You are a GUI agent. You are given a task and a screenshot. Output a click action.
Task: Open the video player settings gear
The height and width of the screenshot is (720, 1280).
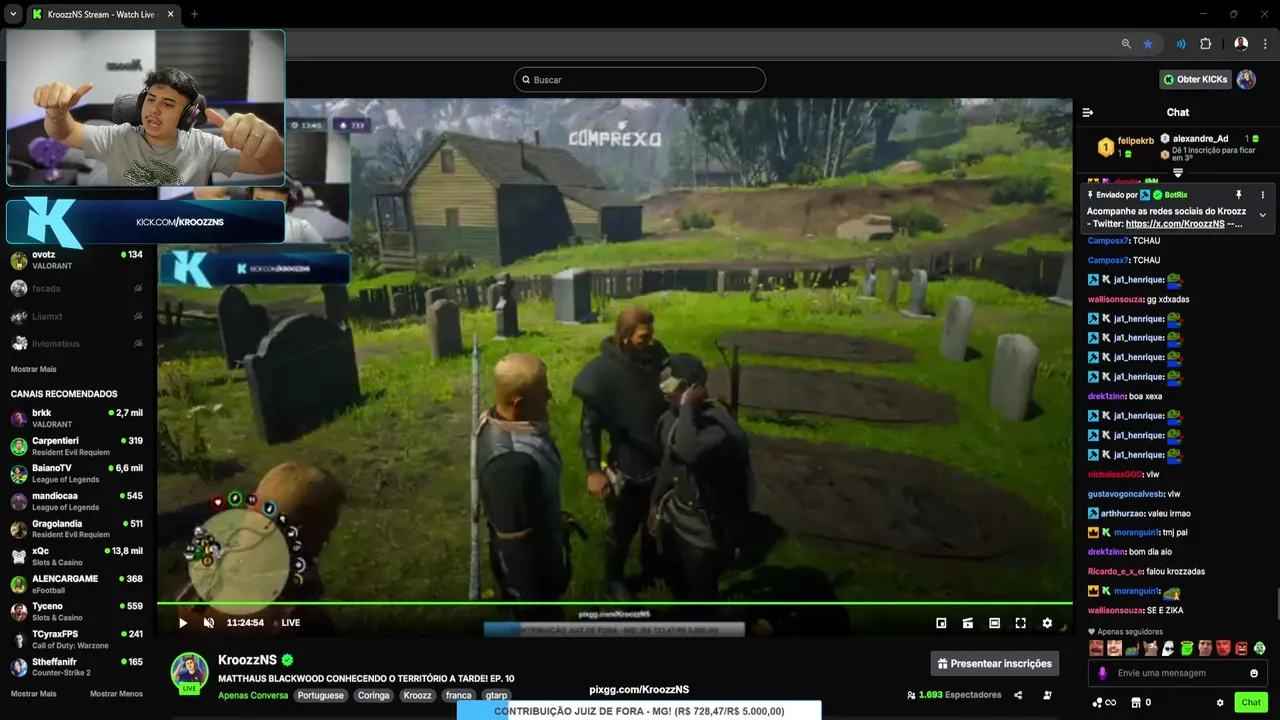[1047, 623]
